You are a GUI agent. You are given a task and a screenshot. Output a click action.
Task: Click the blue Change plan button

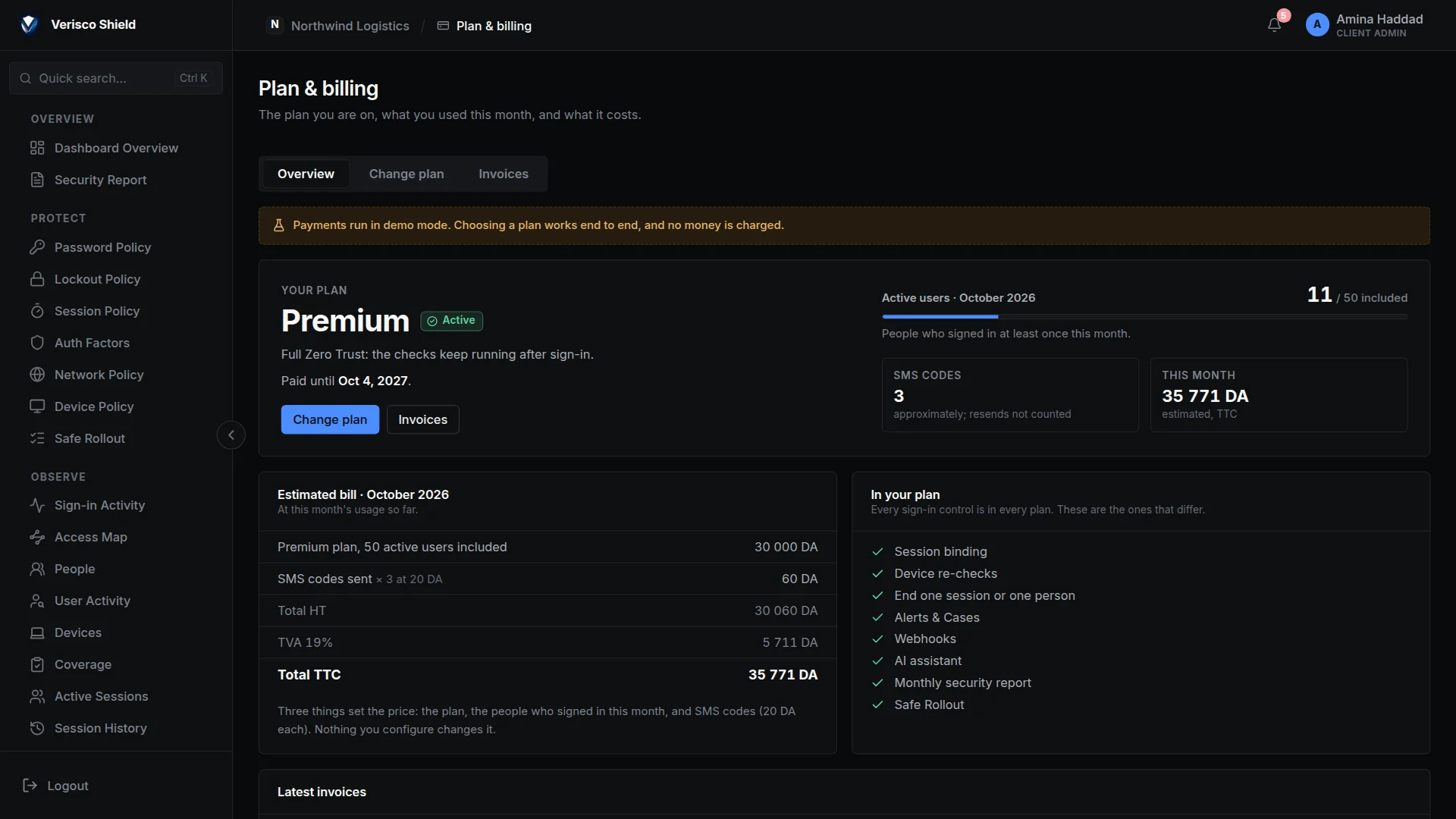(330, 419)
